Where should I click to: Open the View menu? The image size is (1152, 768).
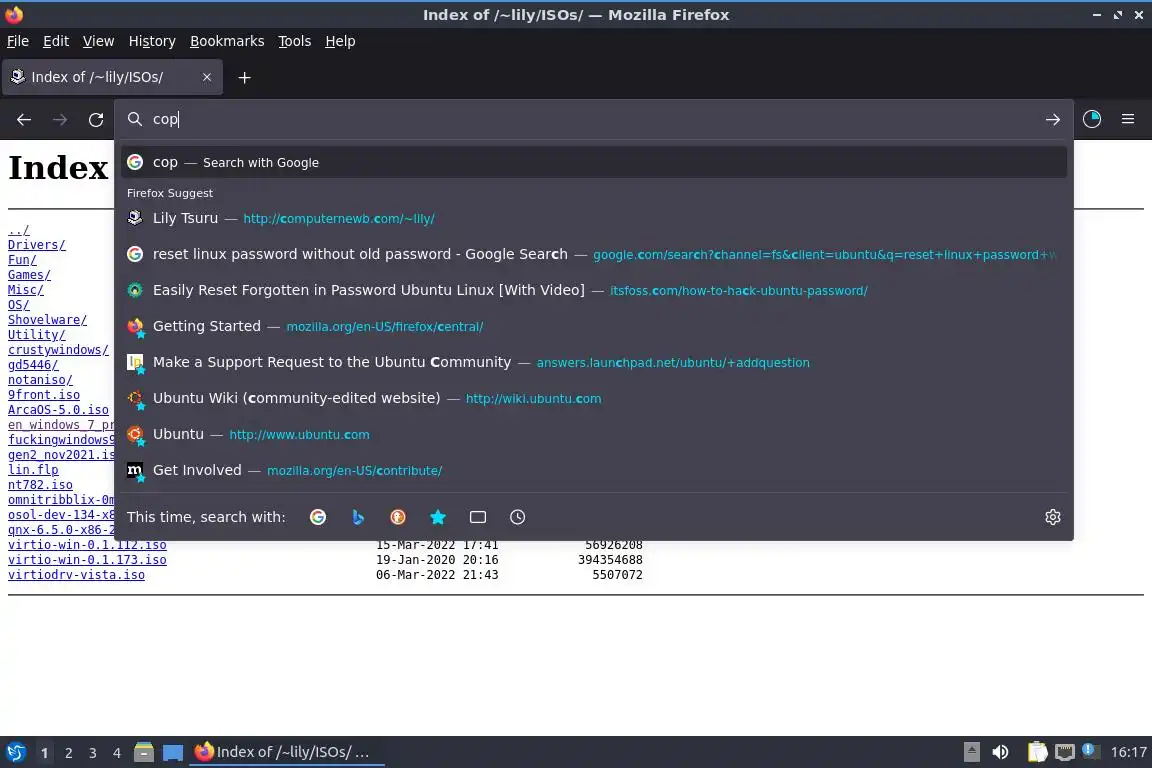click(98, 41)
